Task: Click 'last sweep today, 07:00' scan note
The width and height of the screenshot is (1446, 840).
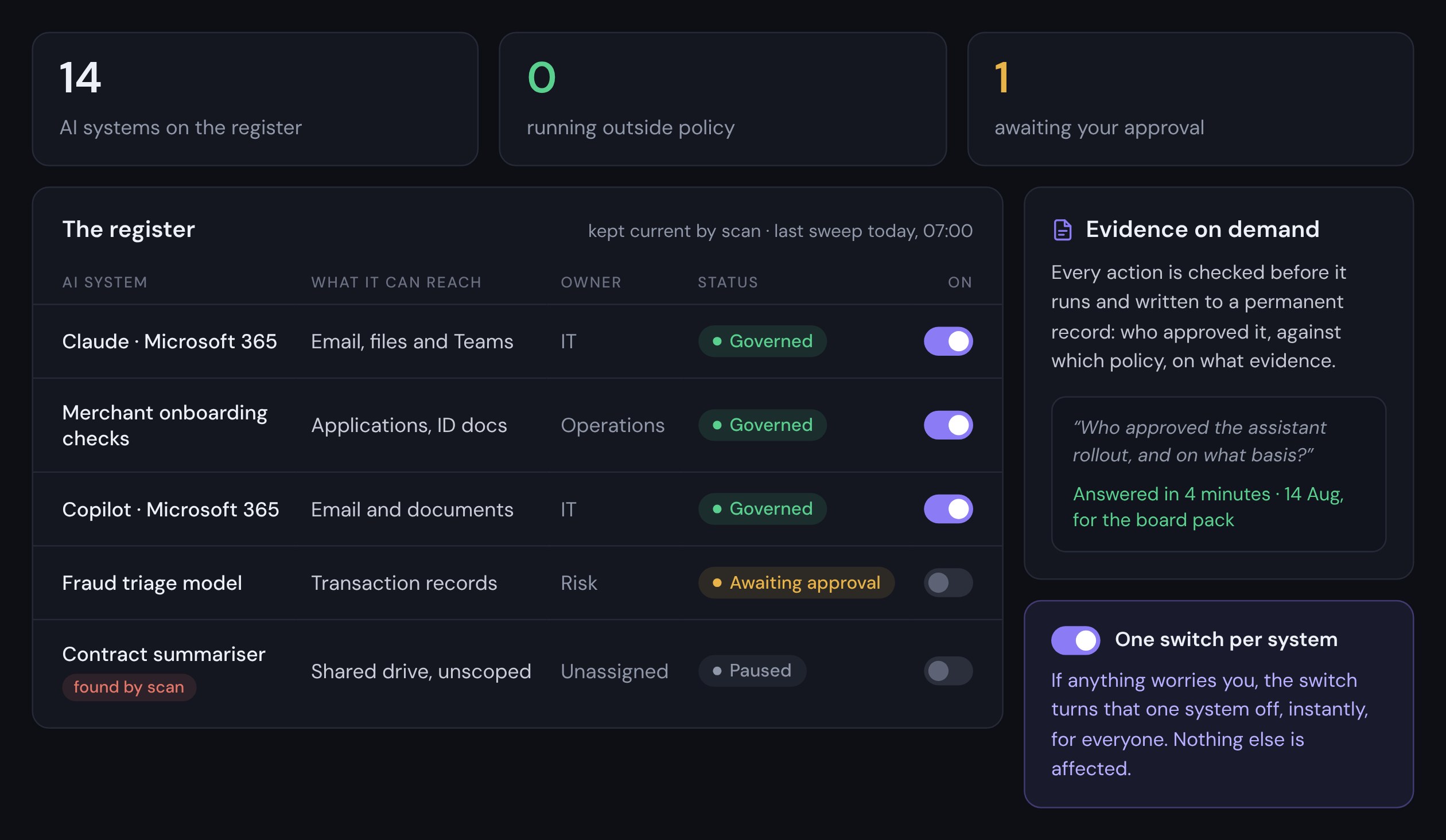Action: pyautogui.click(x=873, y=231)
